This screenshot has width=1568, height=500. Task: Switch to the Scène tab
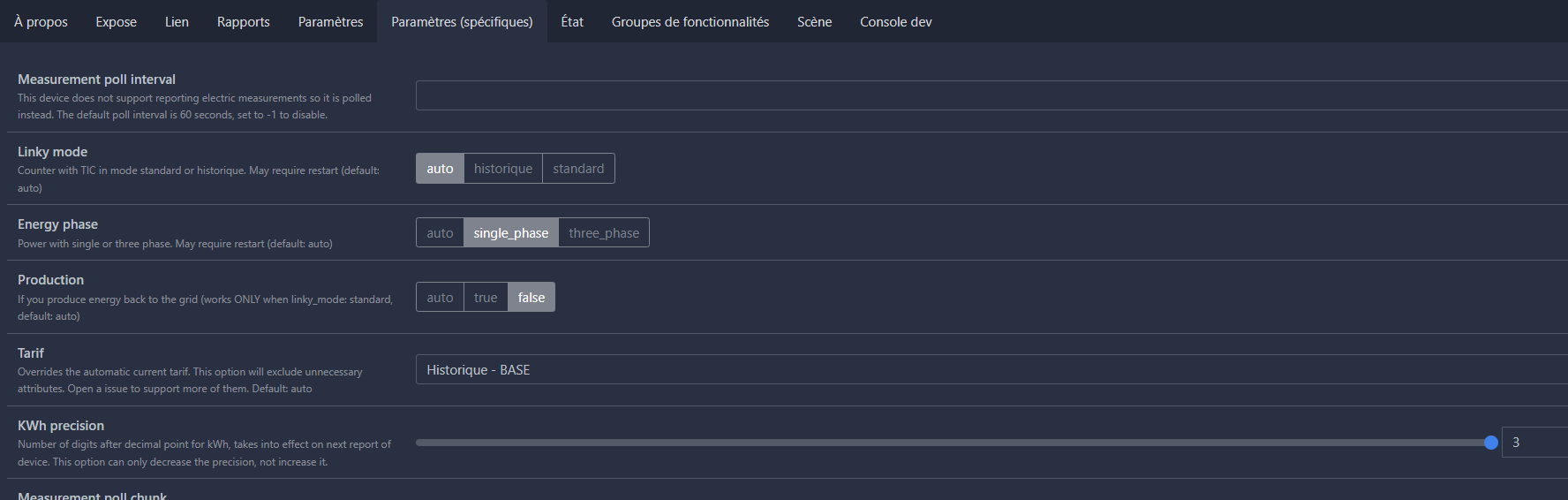(x=814, y=21)
